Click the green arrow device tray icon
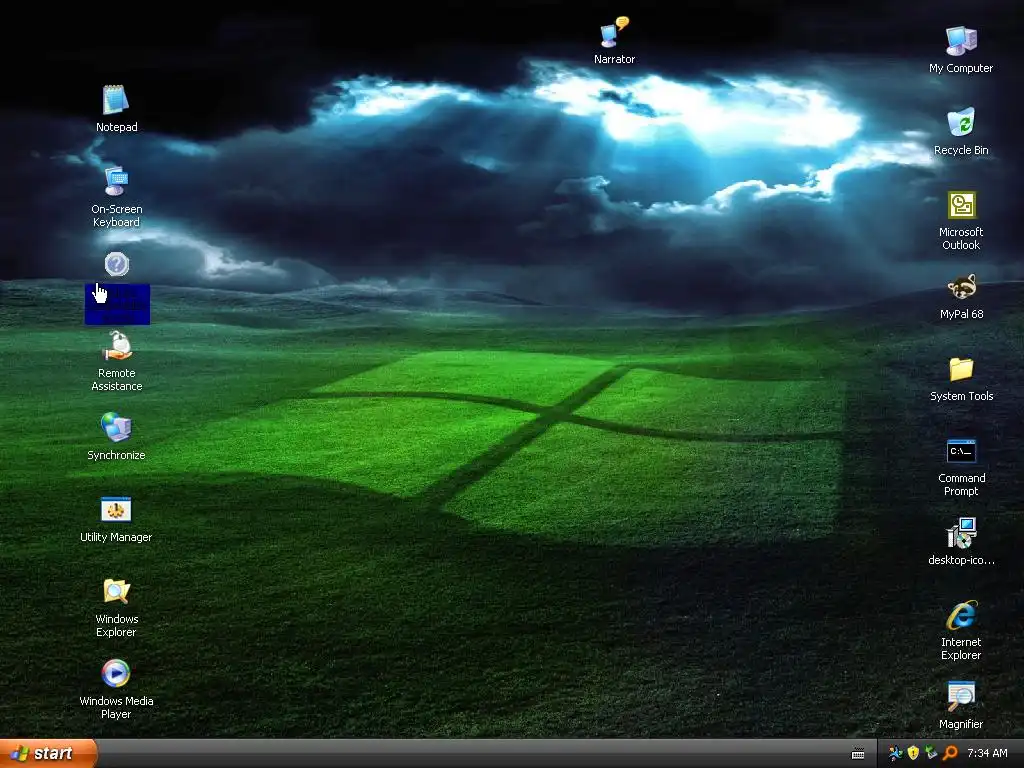The image size is (1024, 768). pyautogui.click(x=931, y=753)
